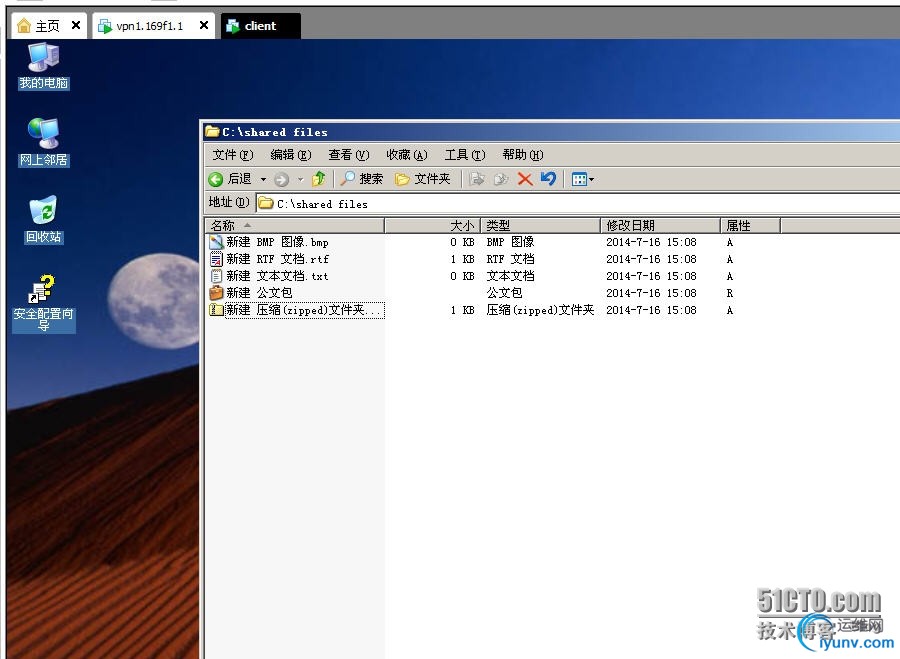The width and height of the screenshot is (900, 659).
Task: Open the 工具(T) menu
Action: point(464,155)
